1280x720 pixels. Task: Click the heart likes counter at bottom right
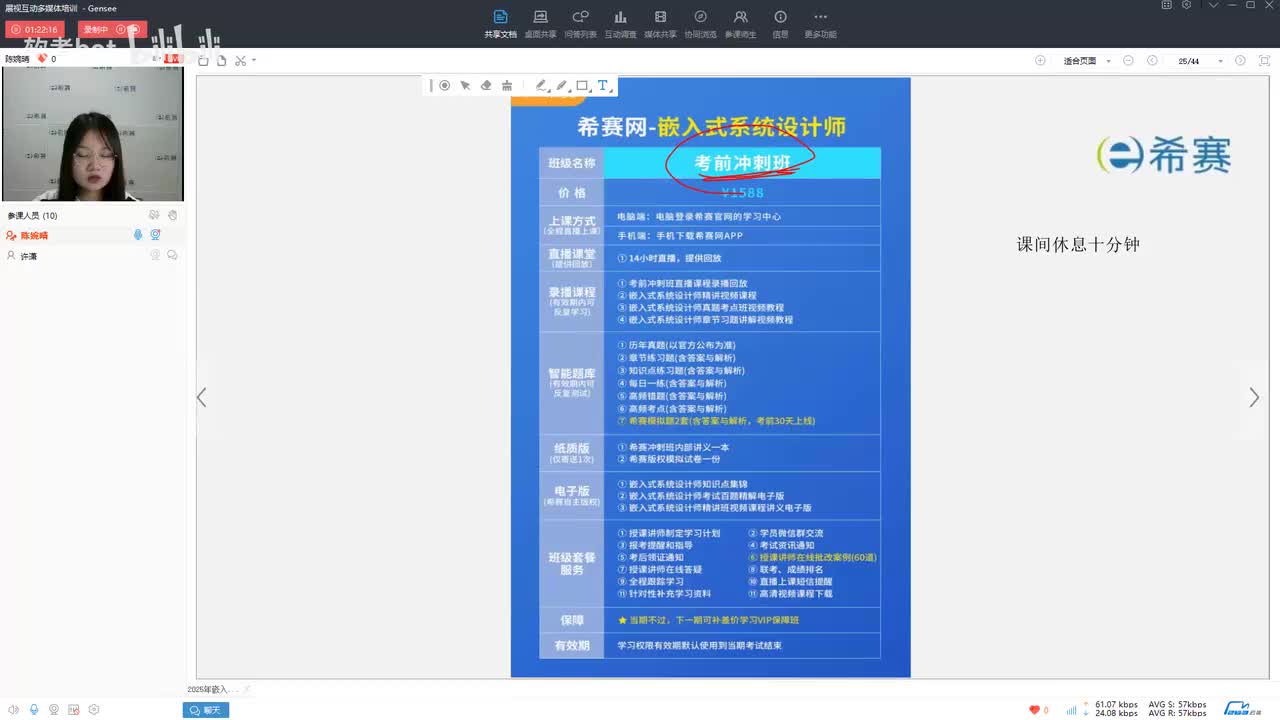point(1039,710)
